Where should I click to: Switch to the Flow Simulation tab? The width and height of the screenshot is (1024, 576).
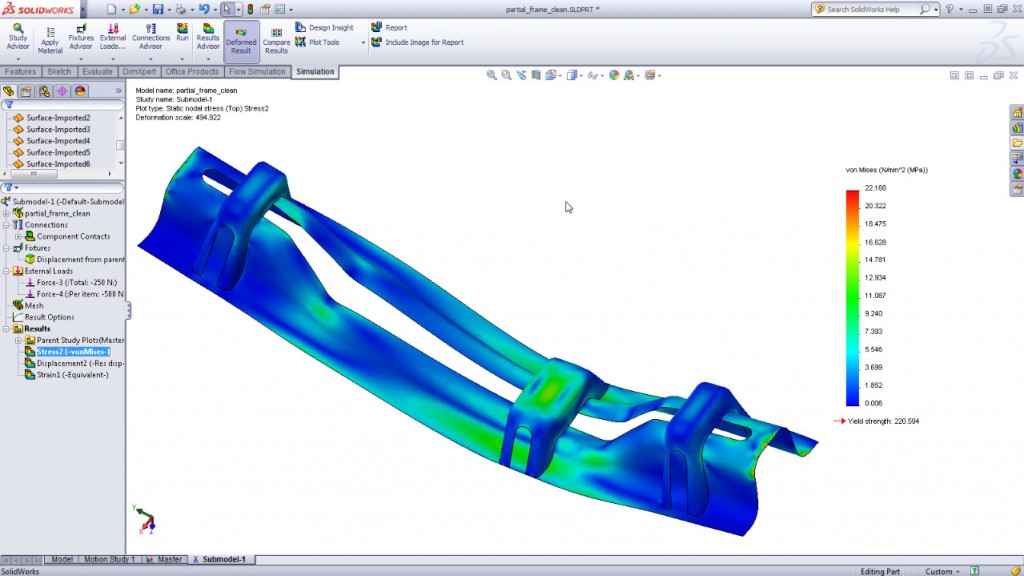pos(256,71)
